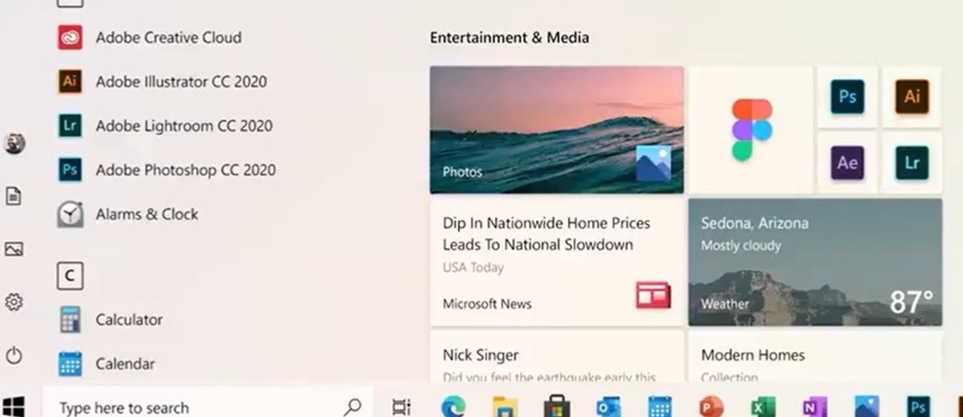963x417 pixels.
Task: Click the Type here to search box
Action: point(208,402)
